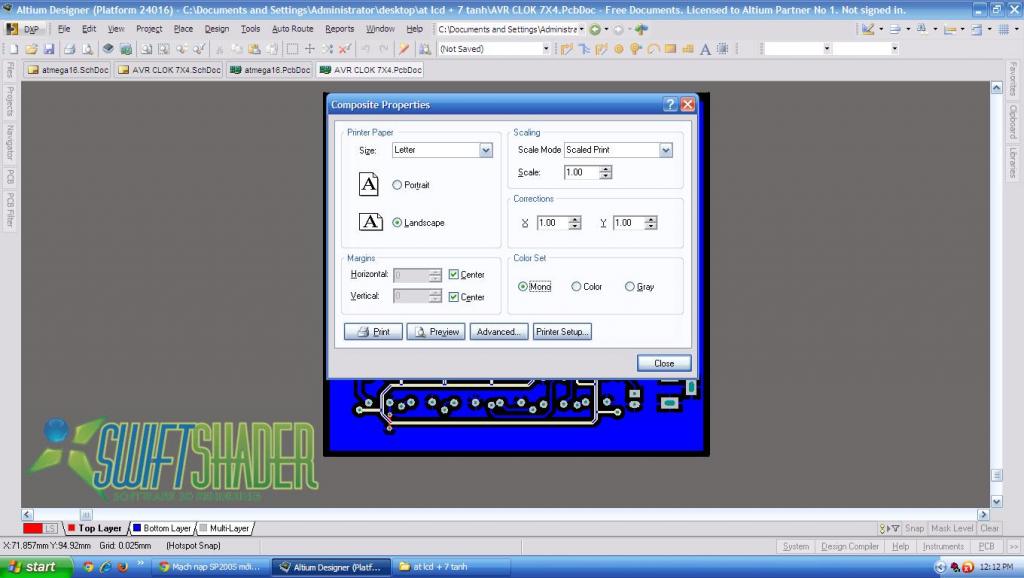Screen dimensions: 1024x578
Task: Click the Home navigation icon
Action: coord(641,29)
